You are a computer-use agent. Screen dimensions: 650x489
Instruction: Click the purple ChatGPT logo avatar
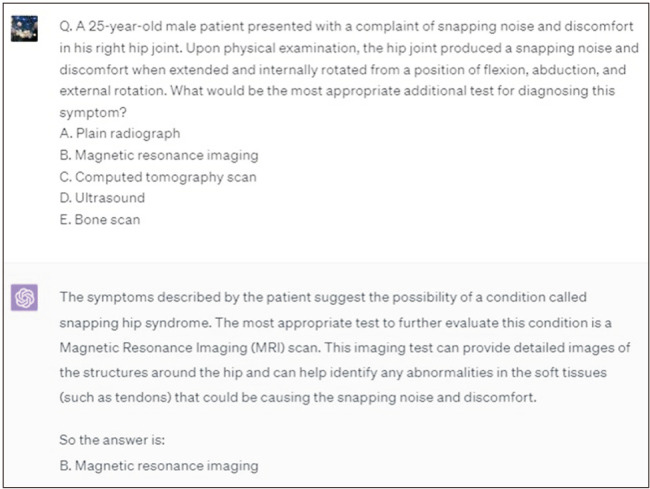tap(24, 297)
